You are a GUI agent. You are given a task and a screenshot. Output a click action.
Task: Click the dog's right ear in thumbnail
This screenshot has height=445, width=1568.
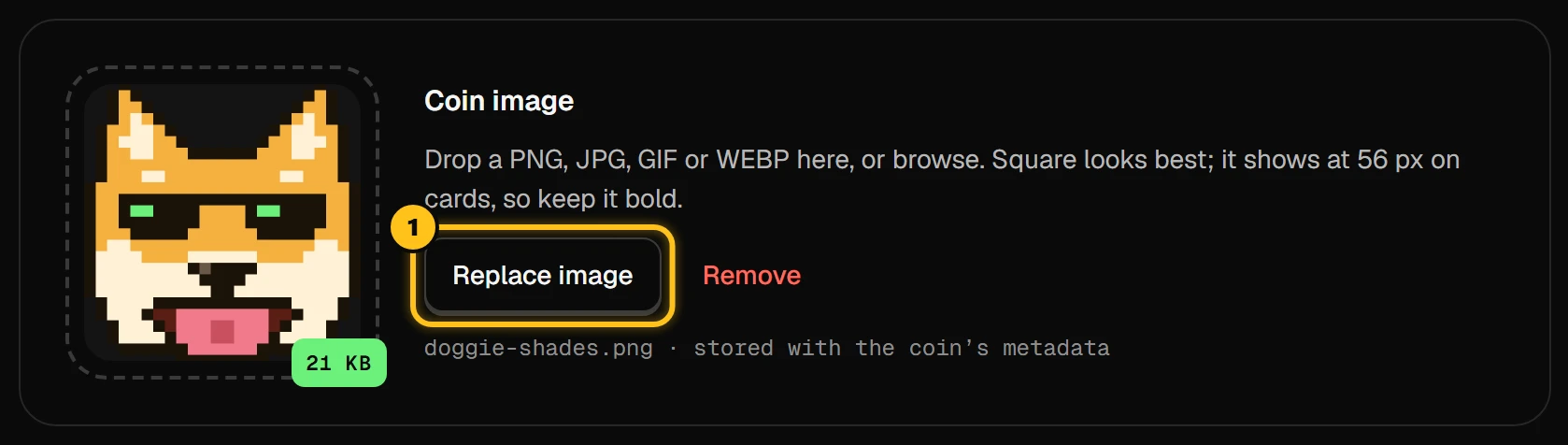pos(306,129)
